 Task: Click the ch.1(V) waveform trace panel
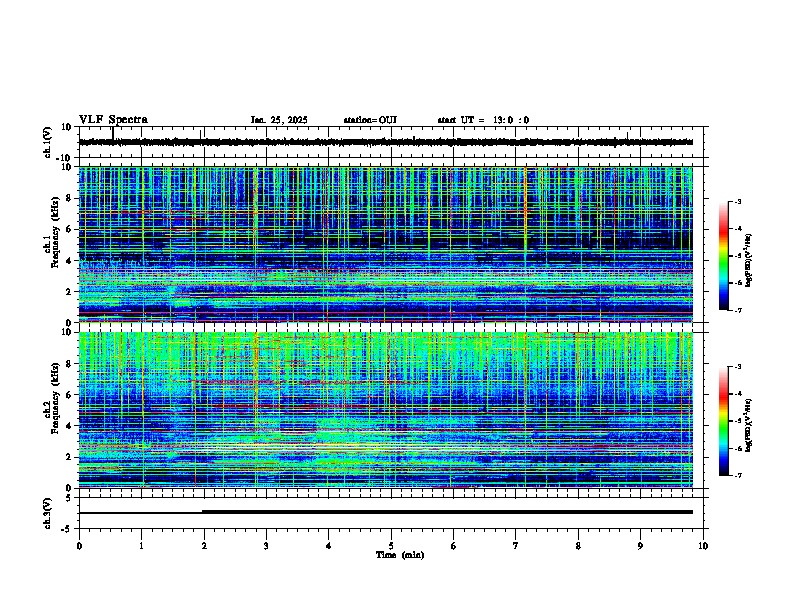391,142
